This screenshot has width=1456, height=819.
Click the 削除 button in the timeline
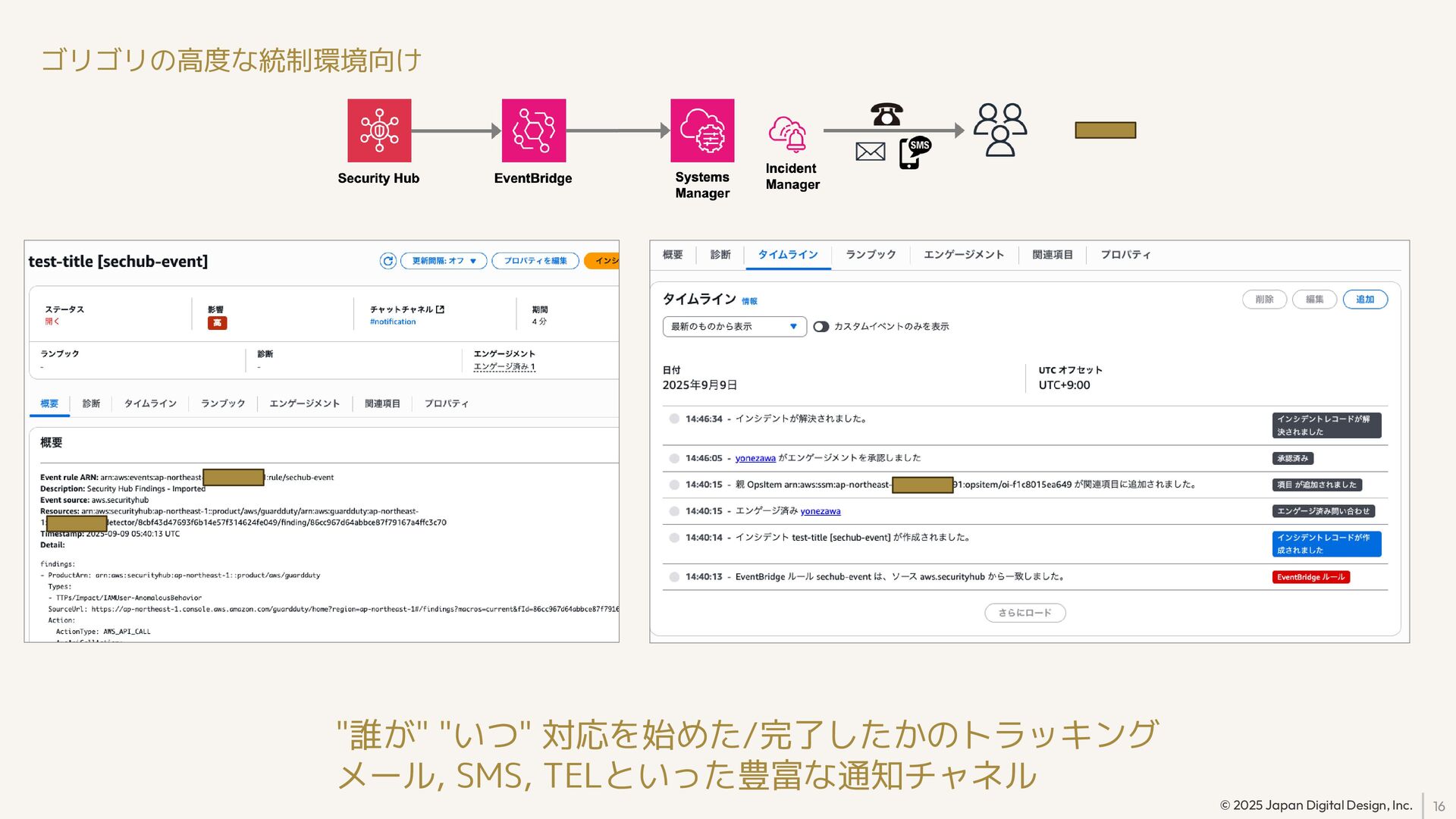point(1264,300)
